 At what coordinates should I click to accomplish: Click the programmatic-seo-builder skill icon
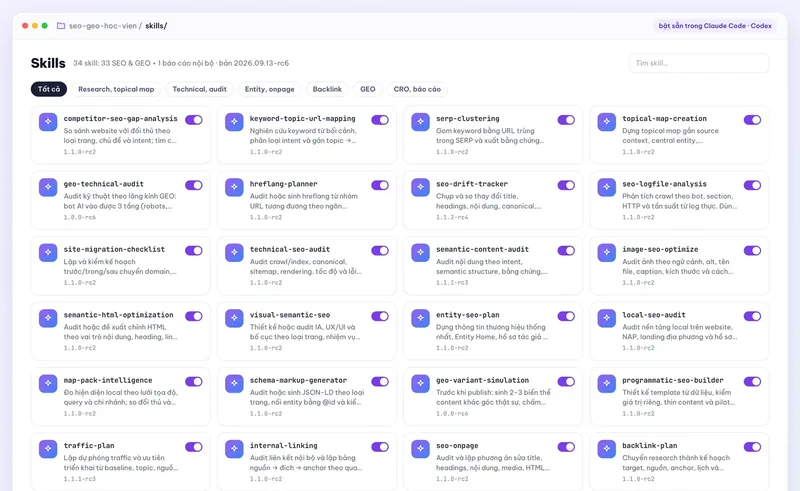click(x=607, y=383)
